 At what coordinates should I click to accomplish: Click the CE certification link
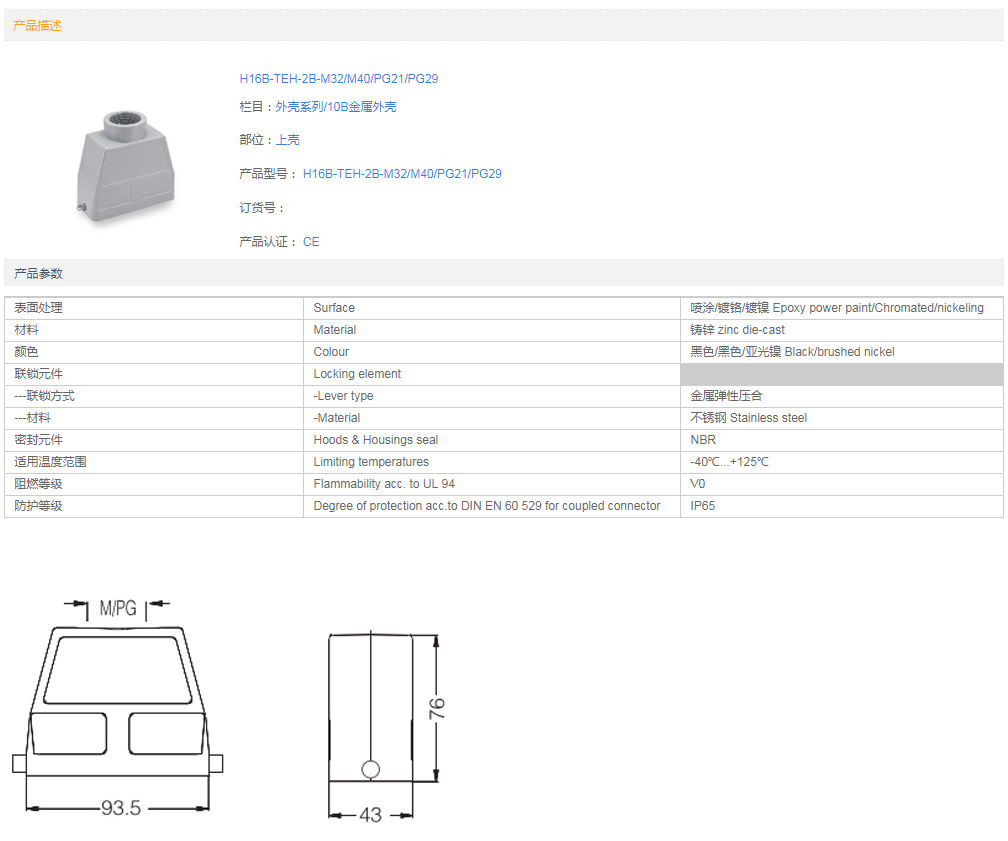point(311,242)
